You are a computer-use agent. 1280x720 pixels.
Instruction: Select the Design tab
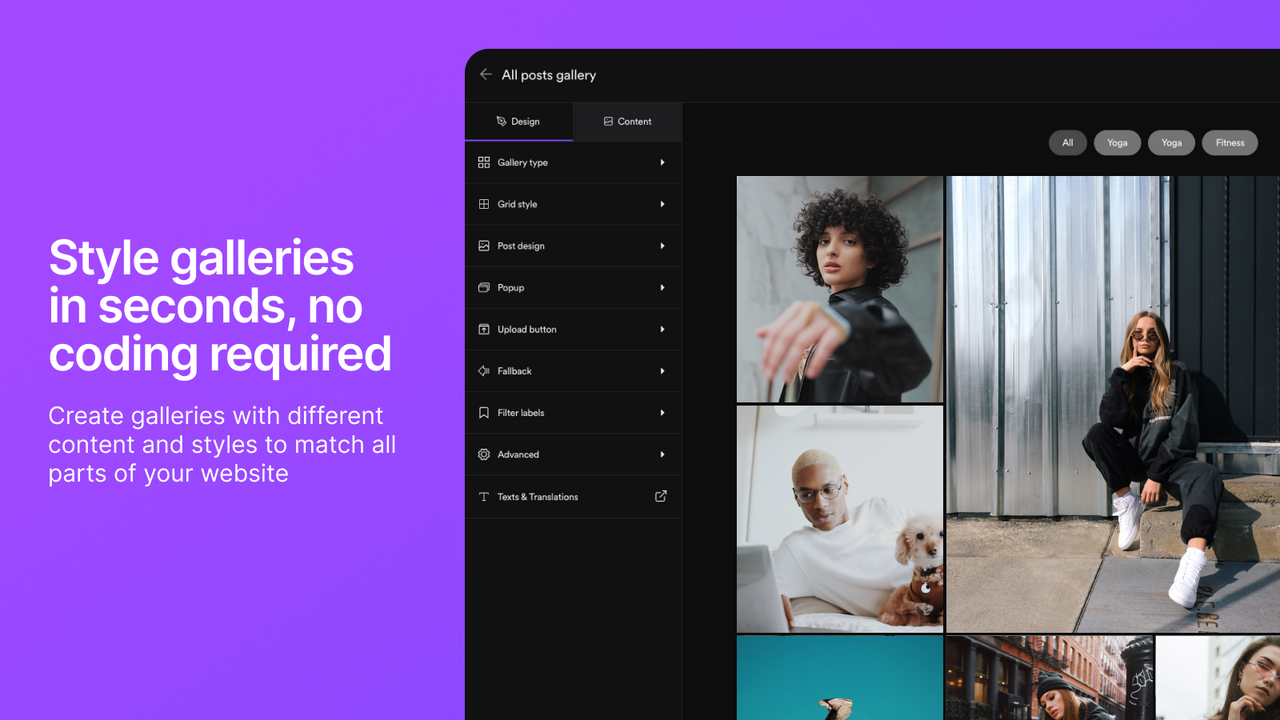tap(520, 121)
